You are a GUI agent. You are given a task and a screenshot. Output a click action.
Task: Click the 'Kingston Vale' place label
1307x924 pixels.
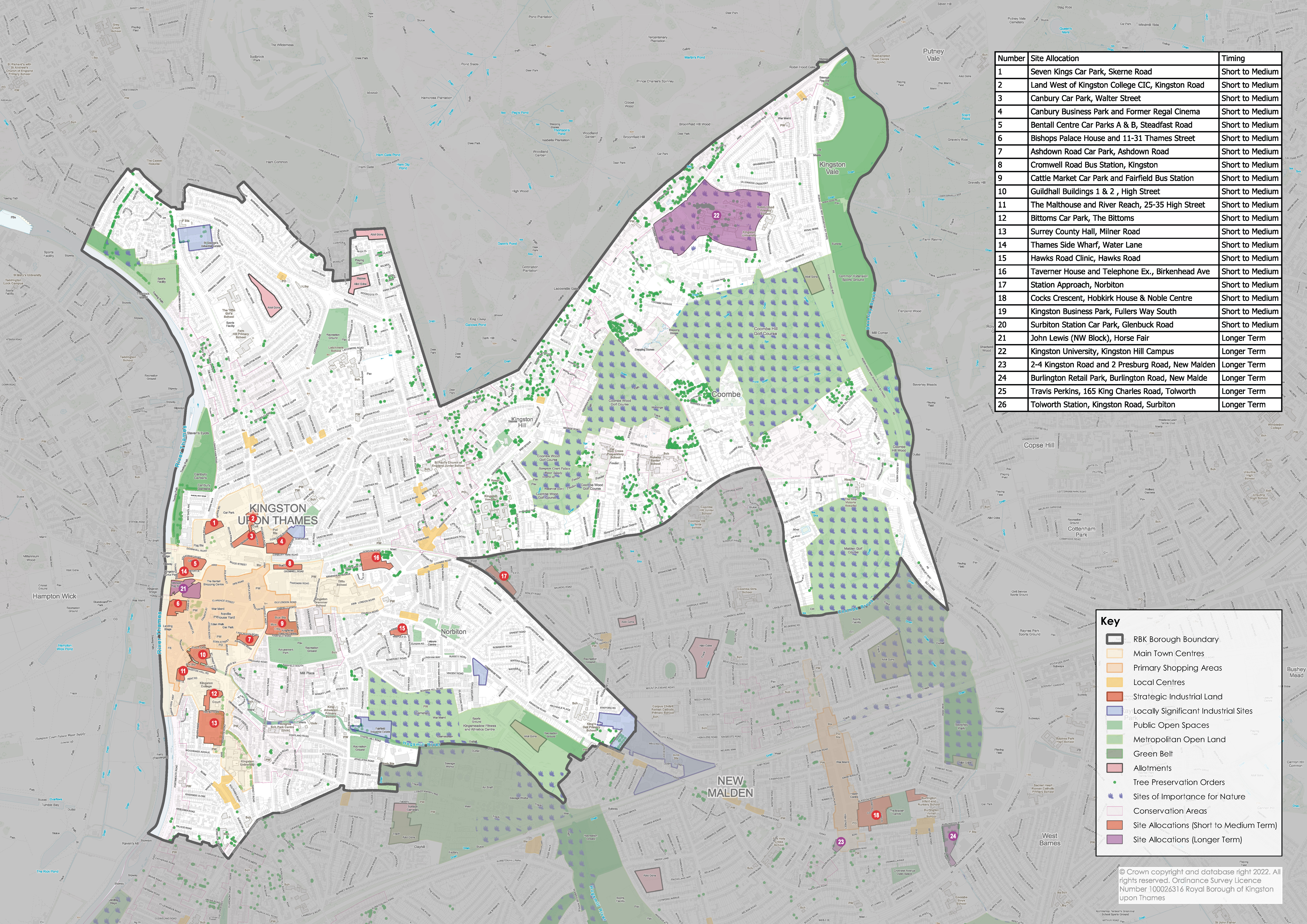pos(832,168)
